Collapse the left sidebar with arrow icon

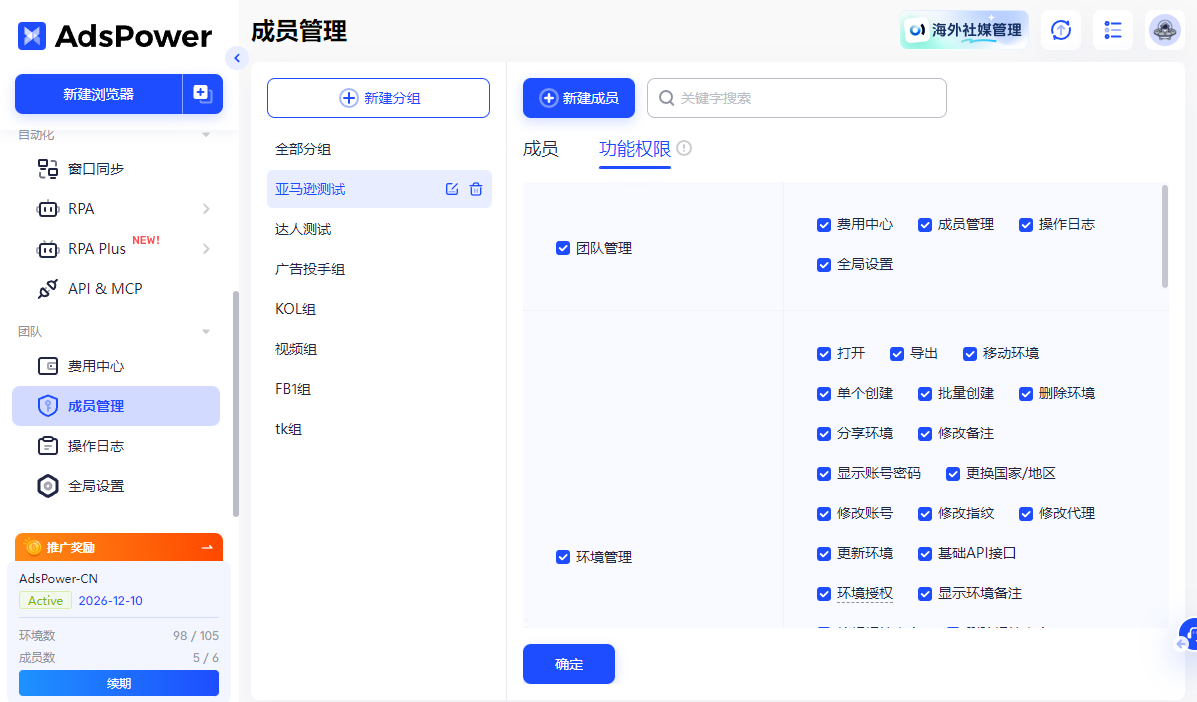237,58
